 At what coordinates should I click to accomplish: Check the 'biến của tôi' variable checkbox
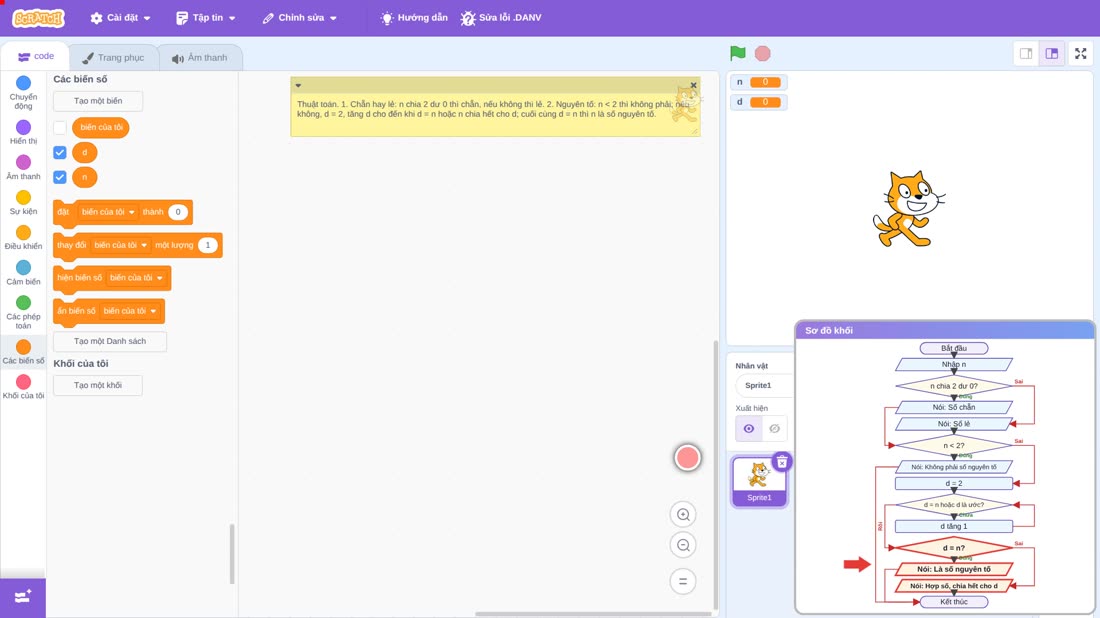[60, 128]
